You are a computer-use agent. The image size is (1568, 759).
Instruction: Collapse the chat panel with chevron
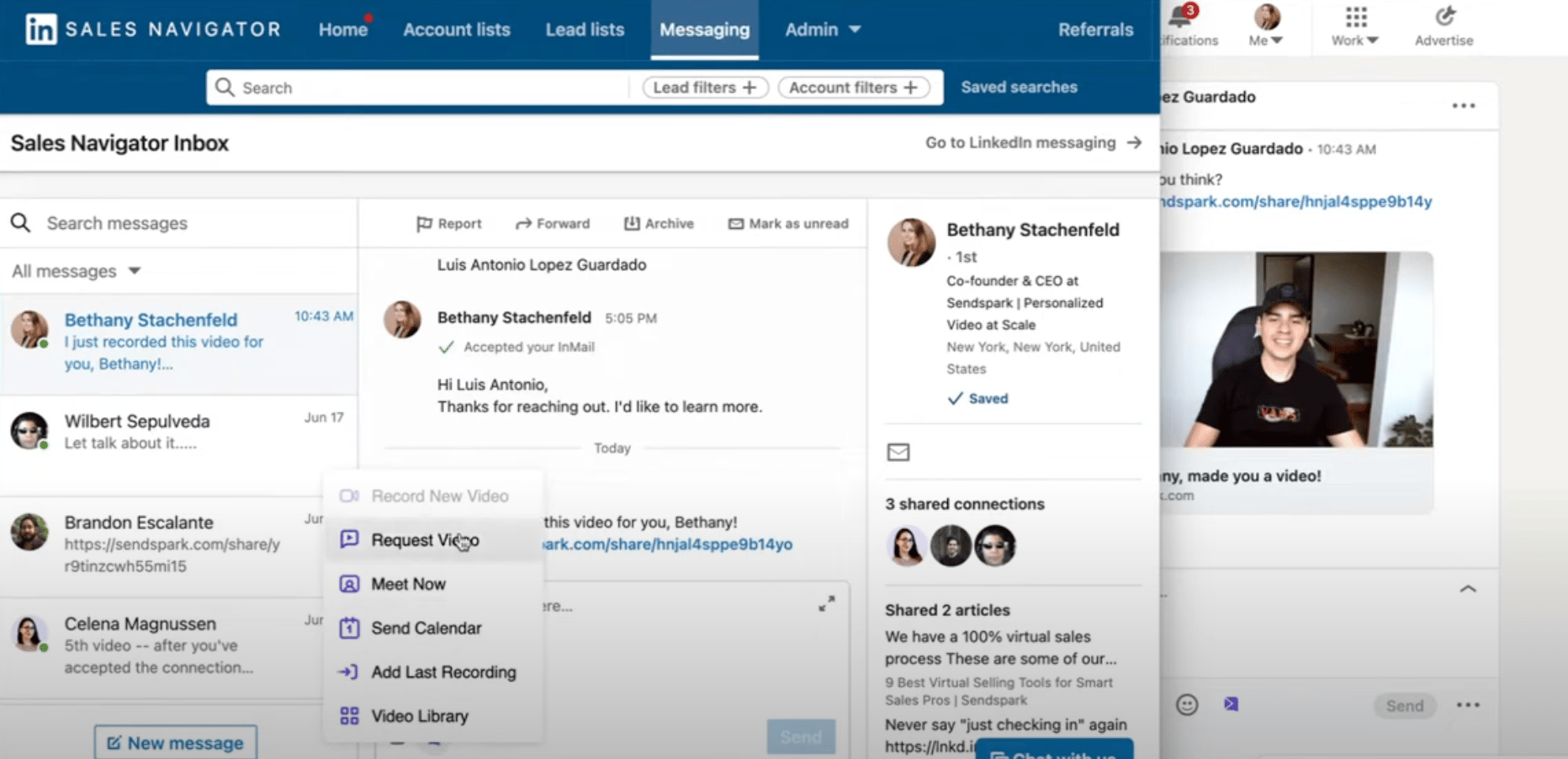(1468, 589)
